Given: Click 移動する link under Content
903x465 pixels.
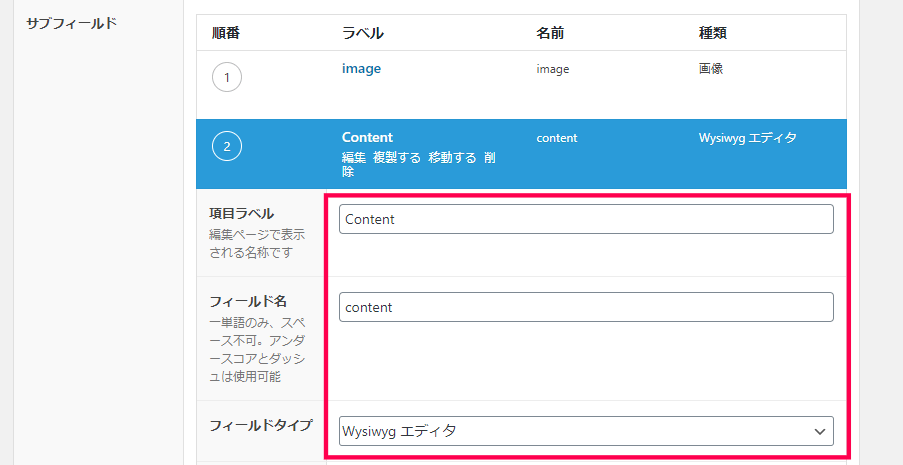Looking at the screenshot, I should click(452, 157).
